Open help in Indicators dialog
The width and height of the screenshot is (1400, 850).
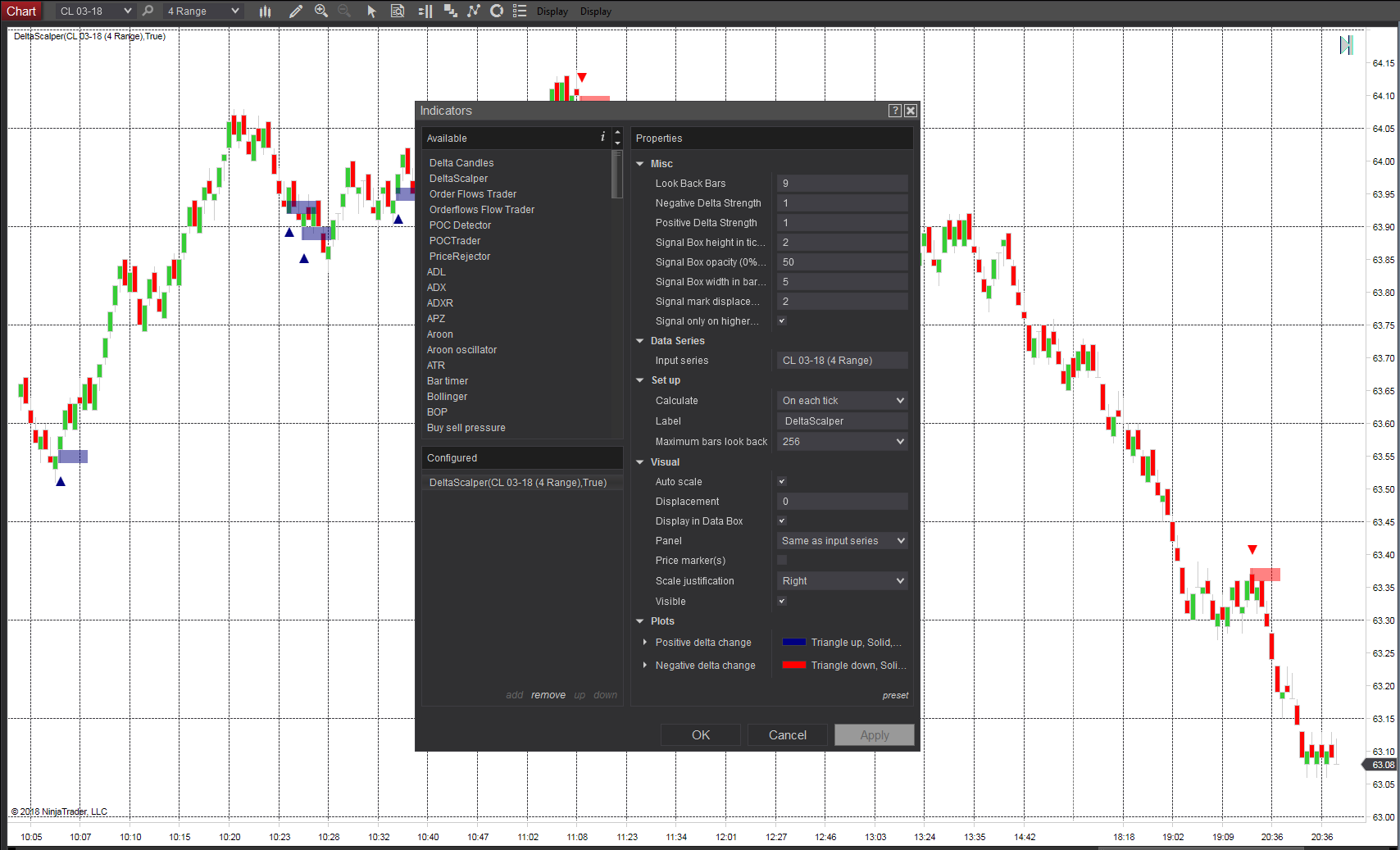coord(895,111)
